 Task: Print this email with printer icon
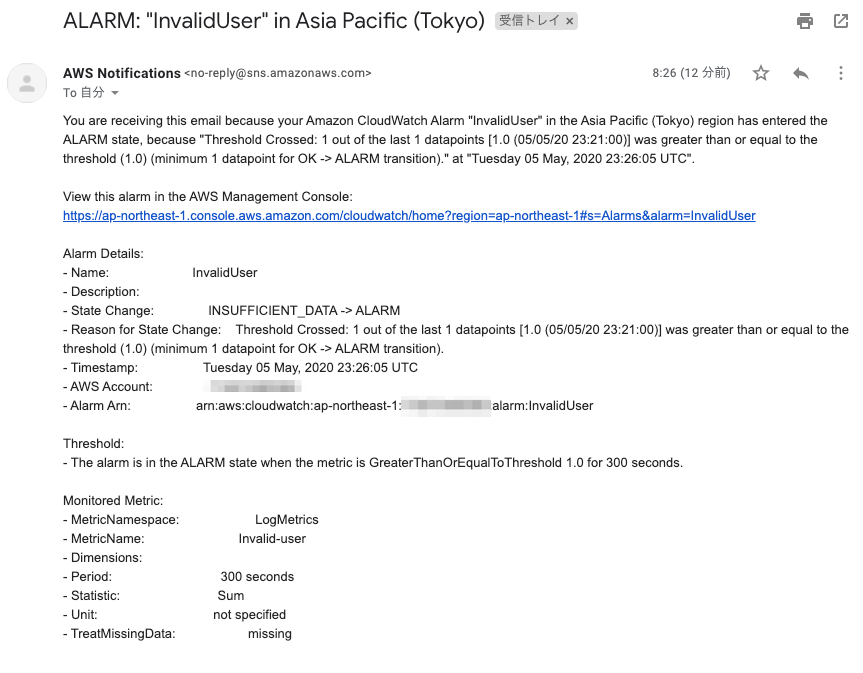pyautogui.click(x=805, y=21)
